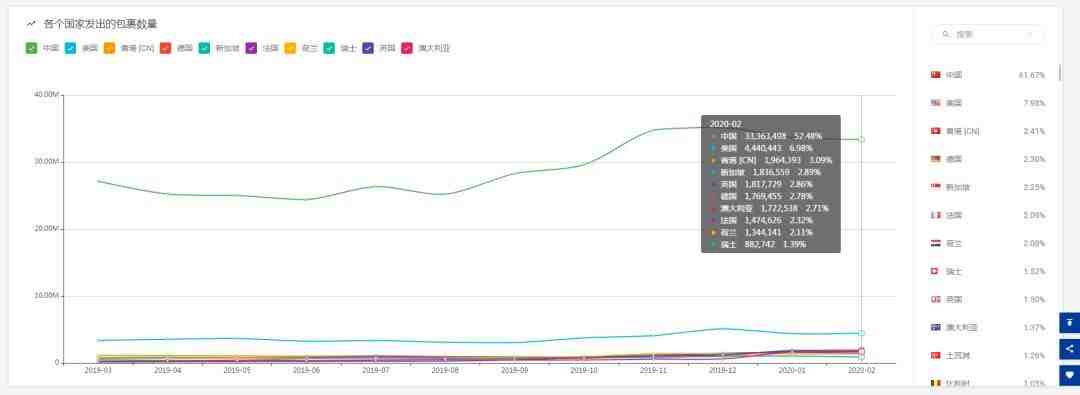Click the magnifier icon in search box

coord(946,34)
